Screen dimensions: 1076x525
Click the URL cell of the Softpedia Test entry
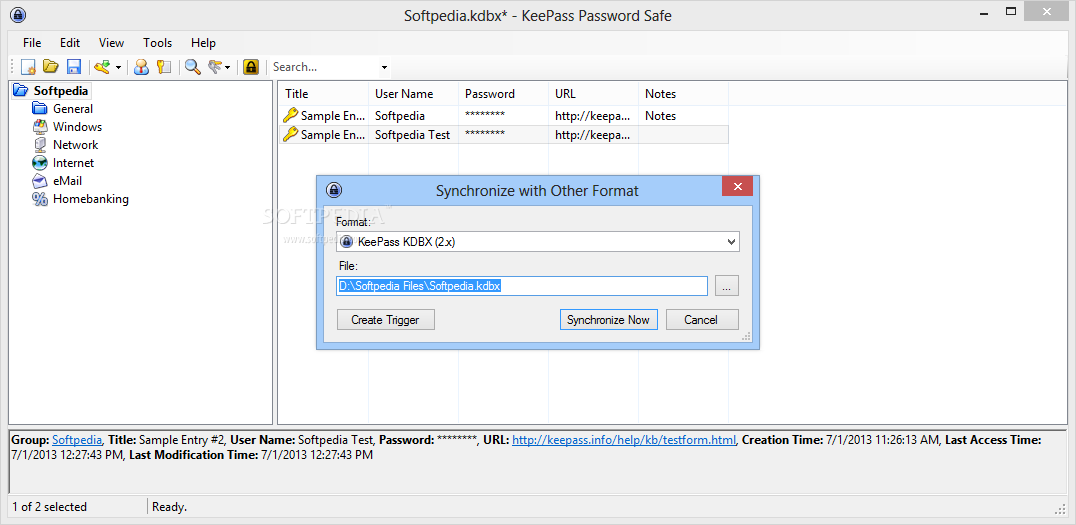(593, 135)
